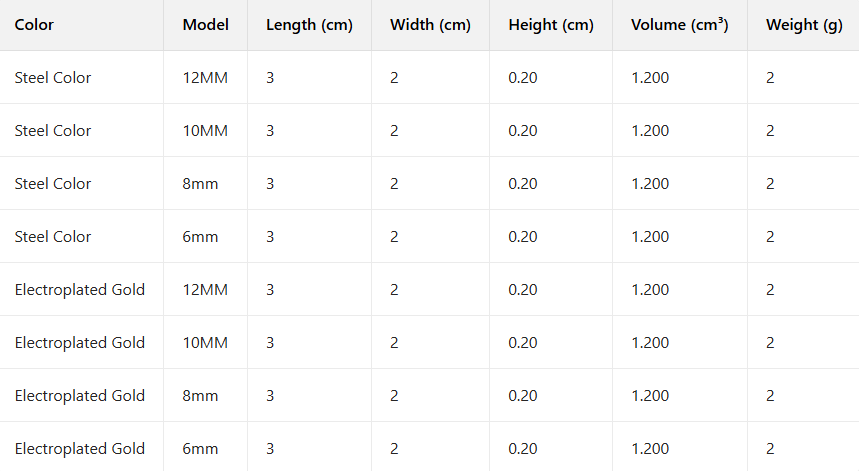
Task: Select 6mm model in Steel Color row
Action: 200,237
